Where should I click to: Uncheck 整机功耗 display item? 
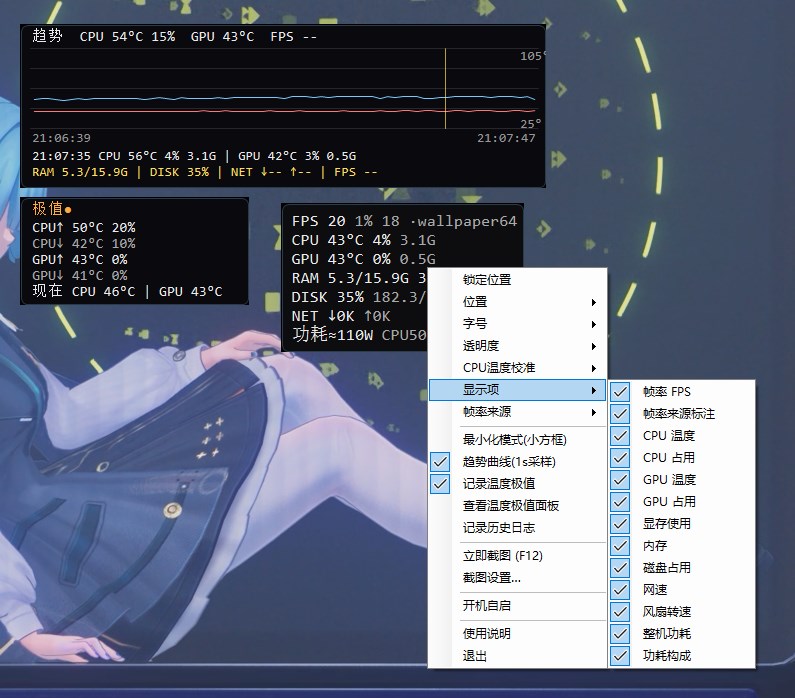(682, 634)
